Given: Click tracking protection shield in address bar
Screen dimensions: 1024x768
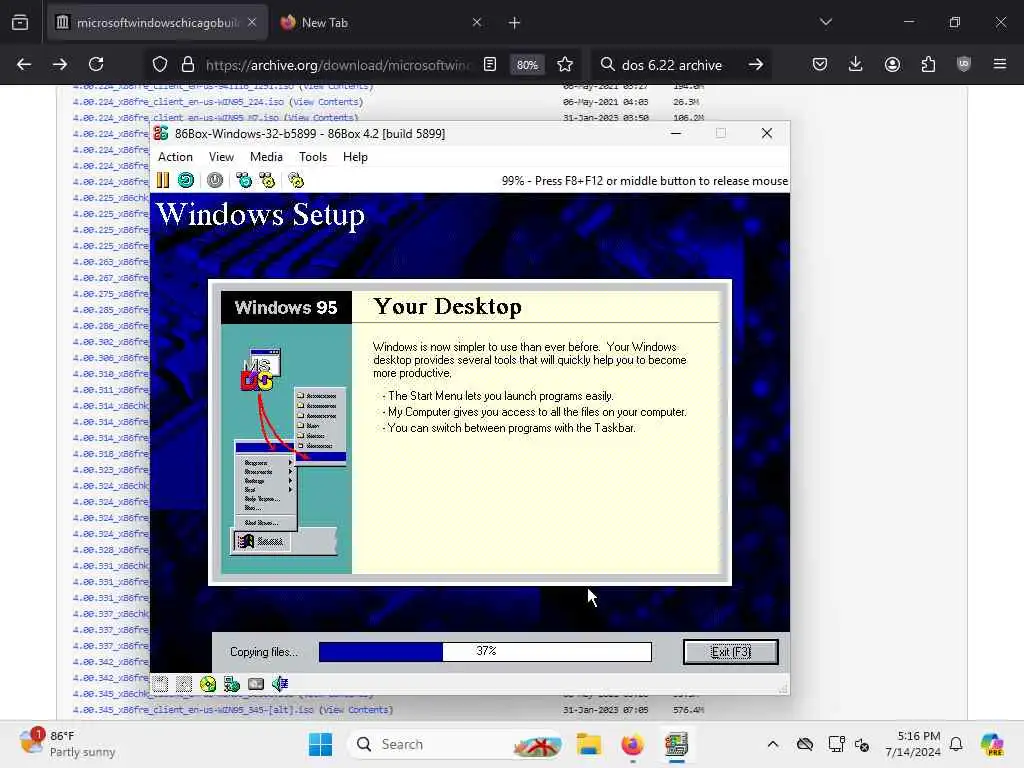Looking at the screenshot, I should coord(160,64).
